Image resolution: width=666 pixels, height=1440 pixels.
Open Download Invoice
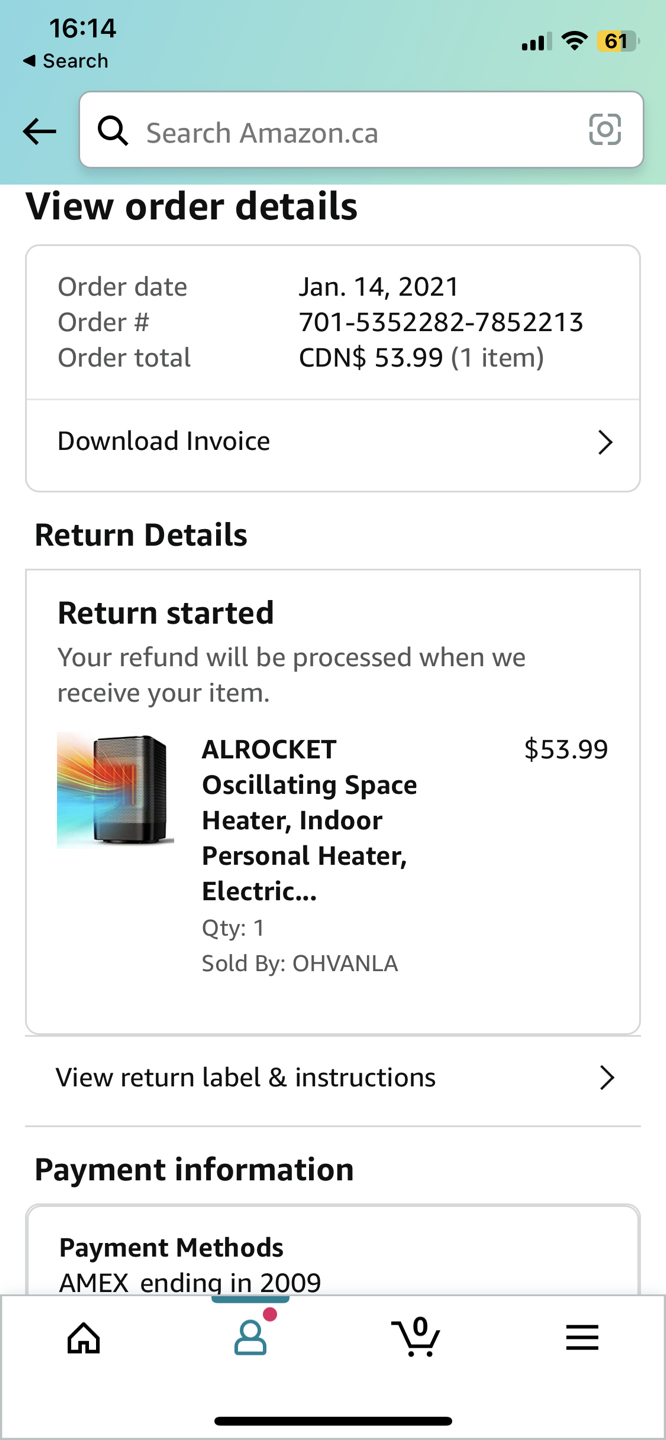point(164,441)
